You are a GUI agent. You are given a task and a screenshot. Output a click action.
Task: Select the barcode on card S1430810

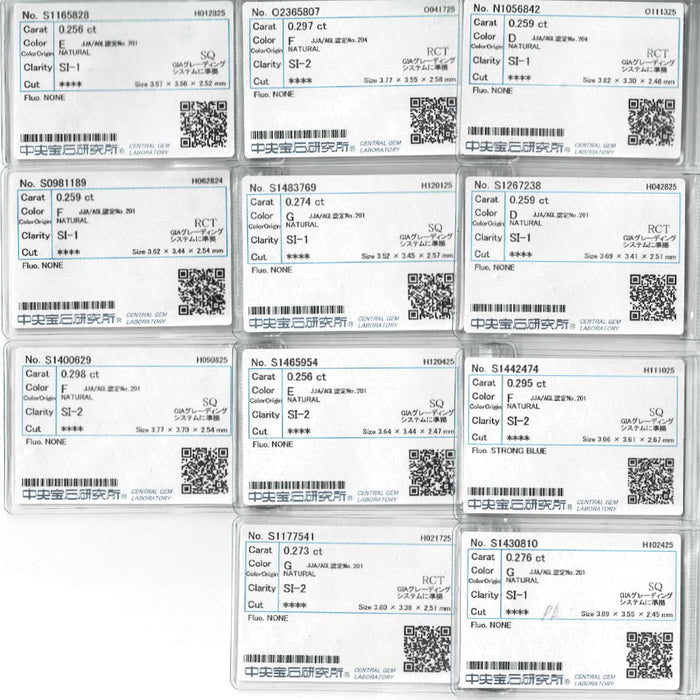pyautogui.click(x=514, y=666)
